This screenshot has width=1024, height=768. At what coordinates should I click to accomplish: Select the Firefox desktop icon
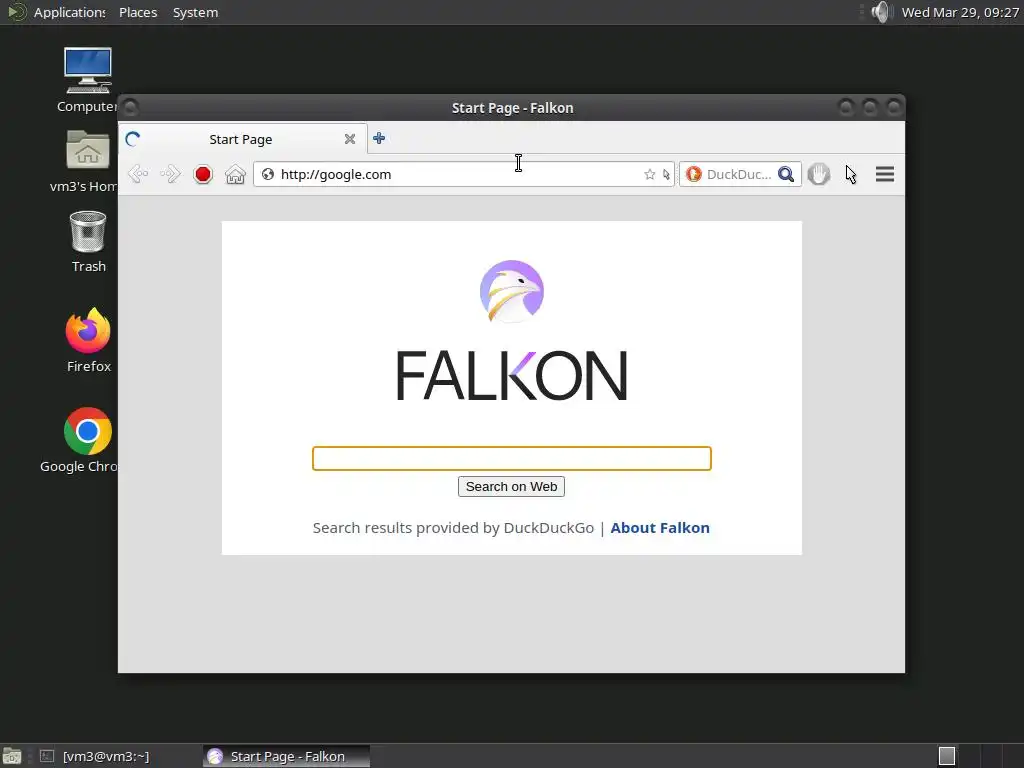[88, 340]
